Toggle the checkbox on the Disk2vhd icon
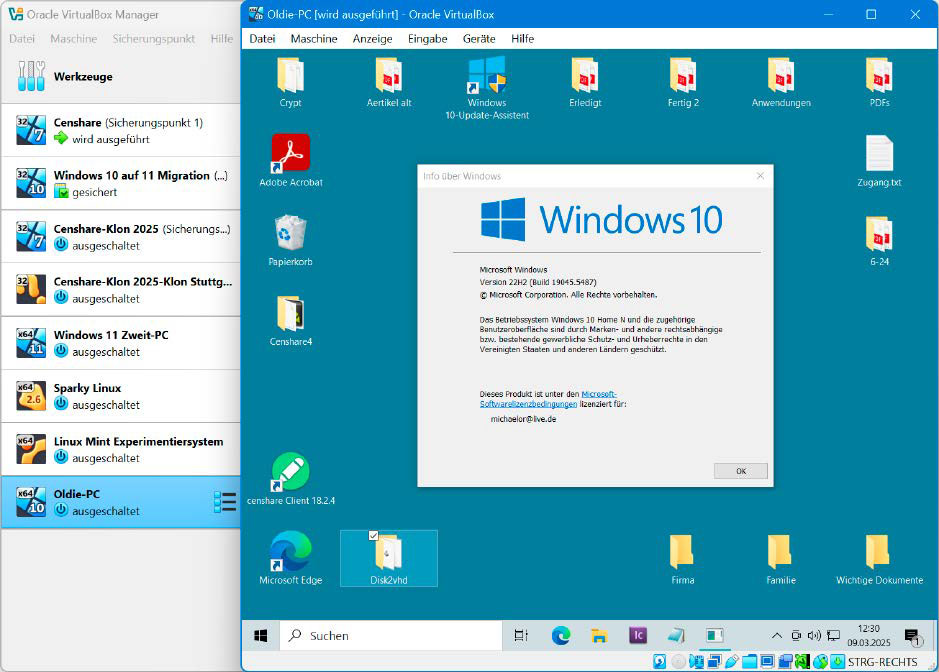This screenshot has height=672, width=939. tap(374, 537)
